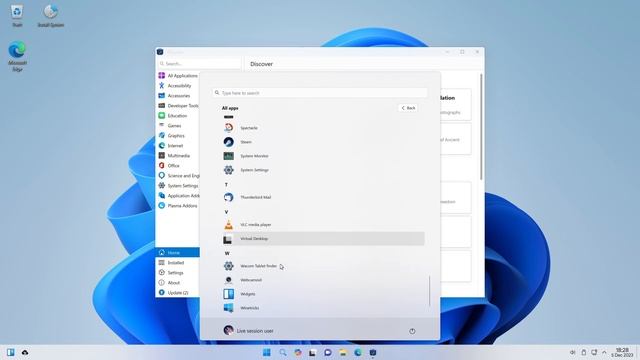Launch Winetricks from All apps
Image resolution: width=640 pixels, height=360 pixels.
pyautogui.click(x=323, y=308)
